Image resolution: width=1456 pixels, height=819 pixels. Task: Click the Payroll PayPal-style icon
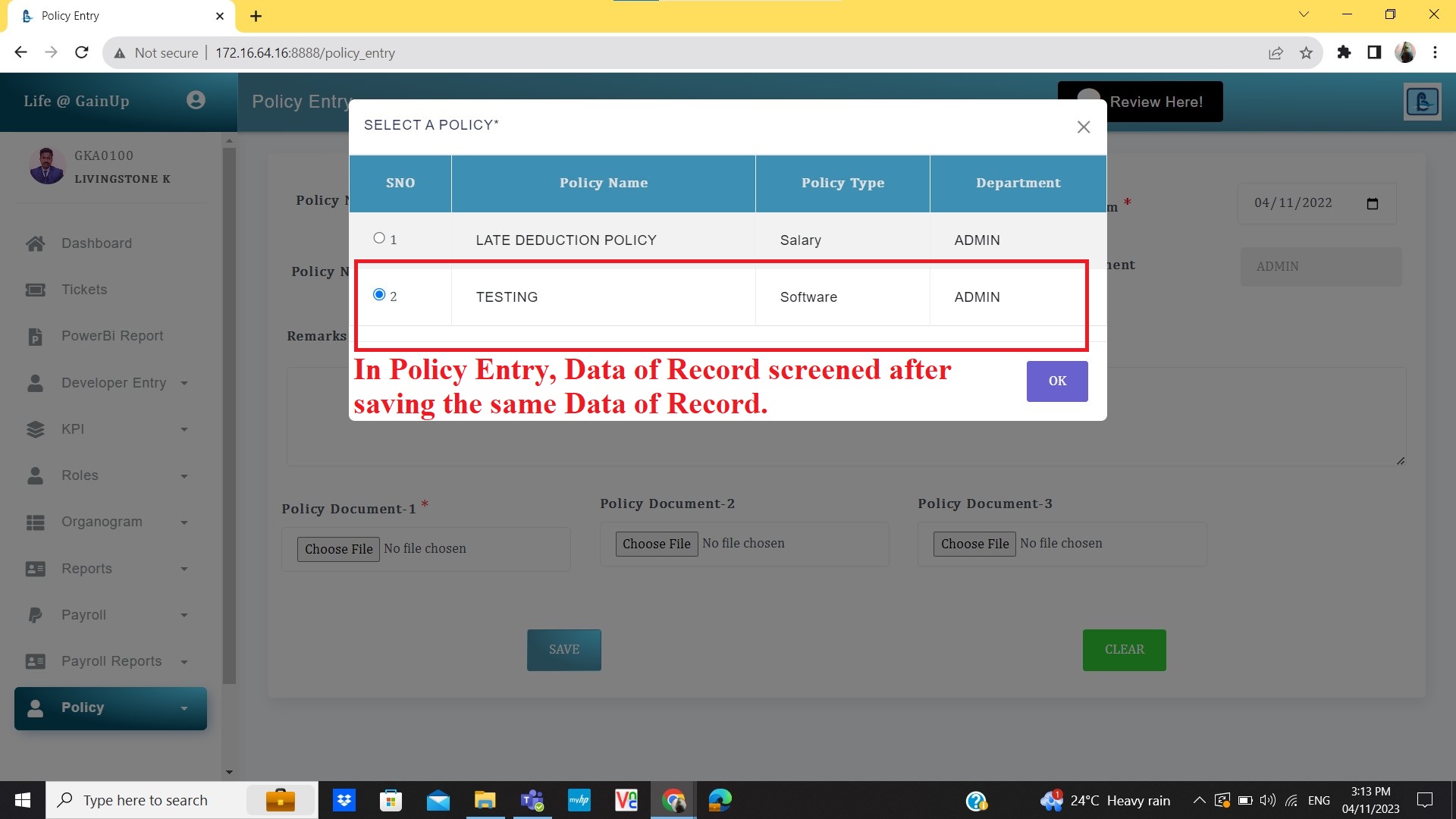click(35, 615)
